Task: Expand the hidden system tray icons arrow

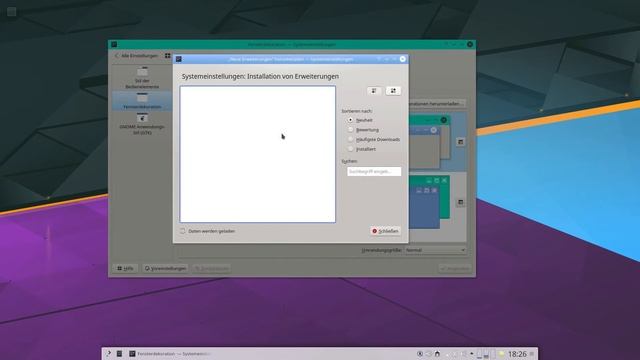Action: (472, 353)
